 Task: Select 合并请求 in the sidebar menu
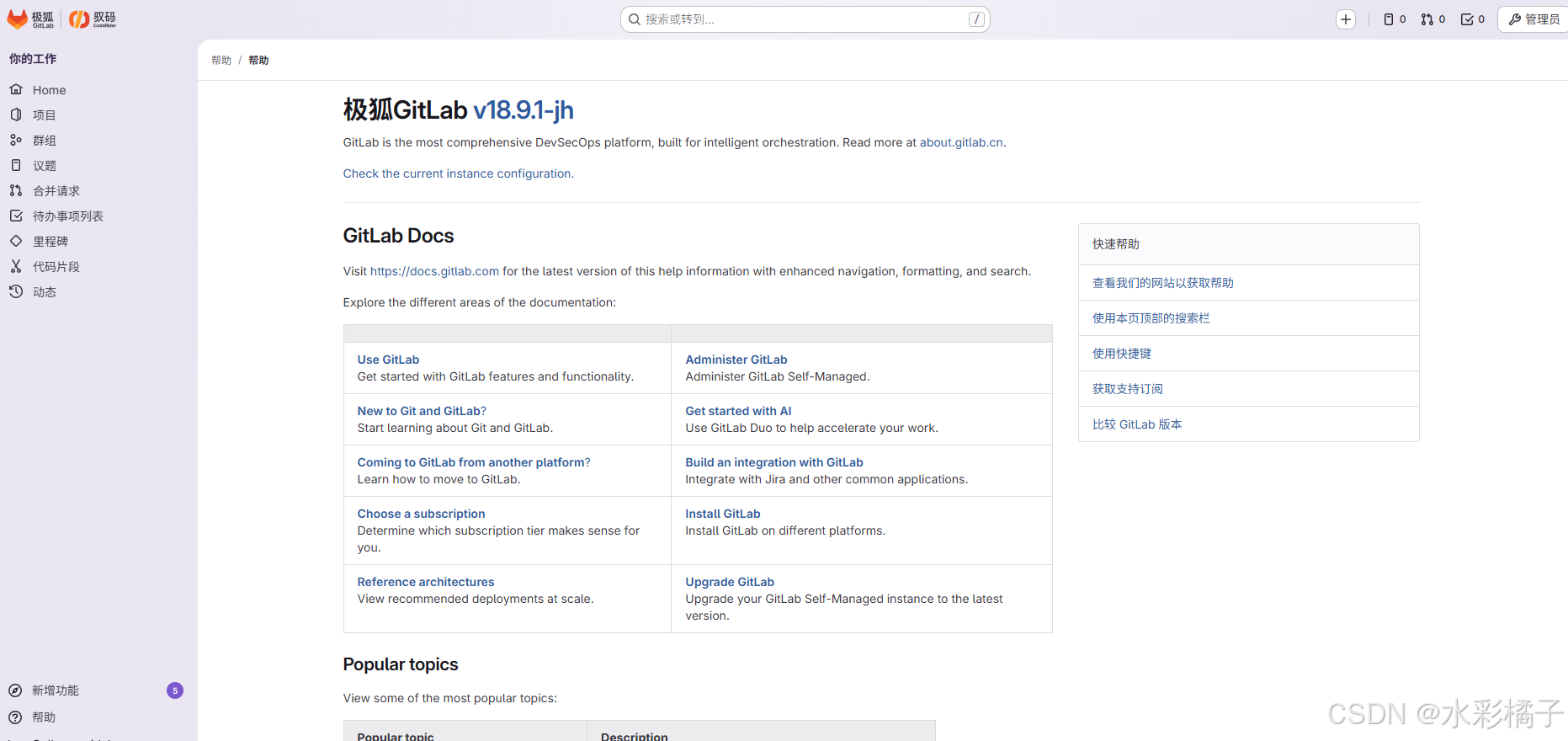[x=56, y=191]
